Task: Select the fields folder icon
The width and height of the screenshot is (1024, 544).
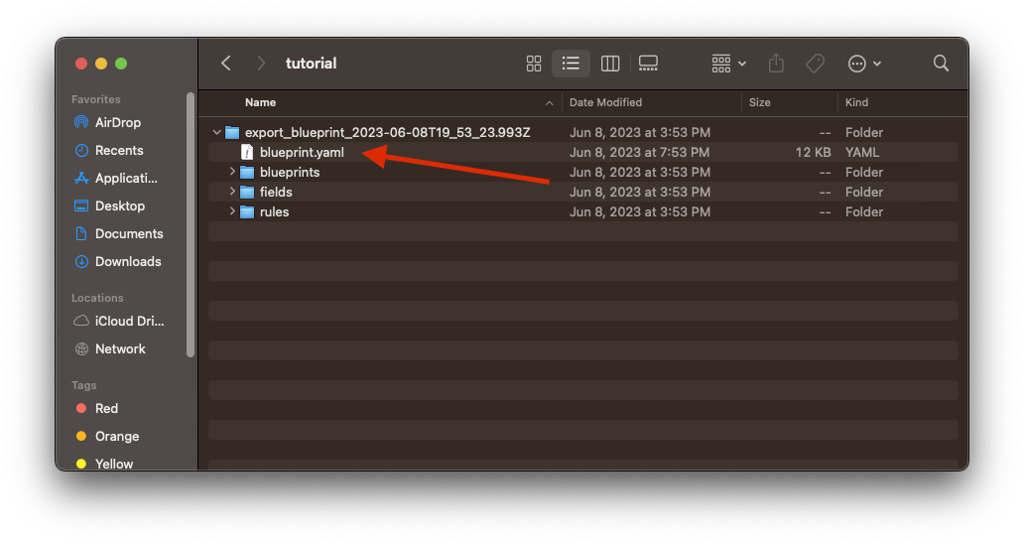Action: 247,192
